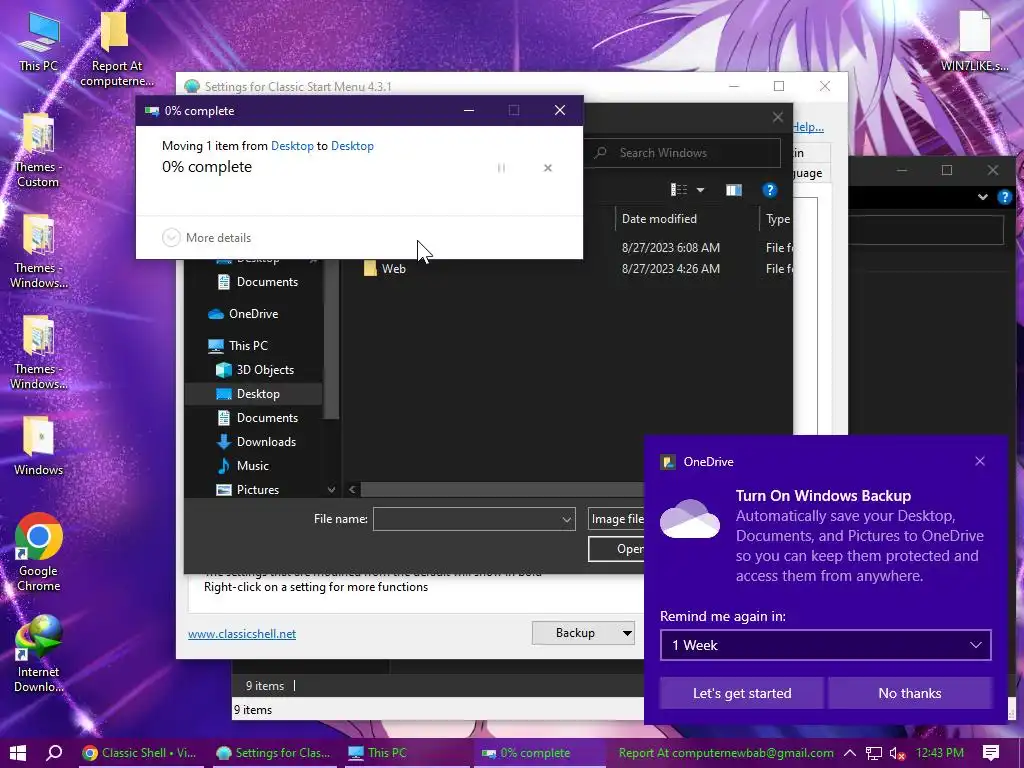Click help icon in dark Explorer window
This screenshot has width=1024, height=768.
(1004, 197)
